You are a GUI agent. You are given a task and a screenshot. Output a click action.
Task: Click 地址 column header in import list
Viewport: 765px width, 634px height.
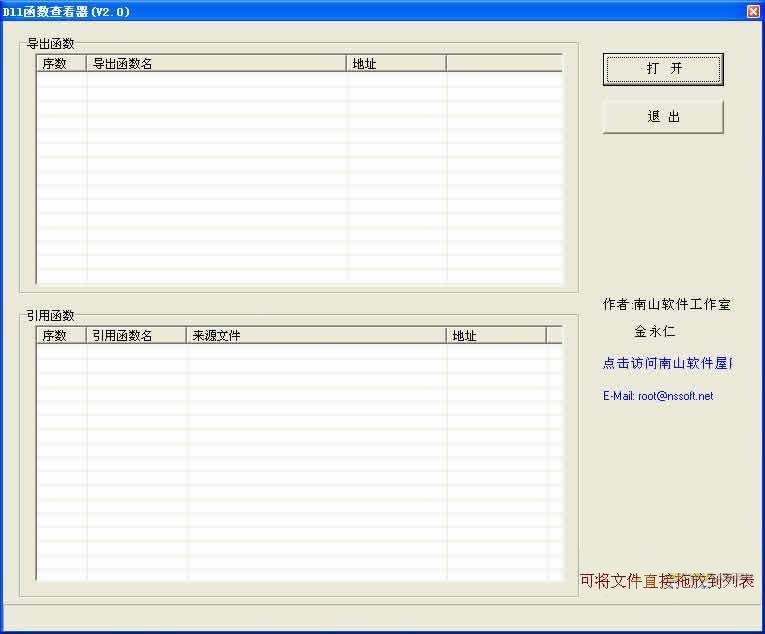(x=495, y=335)
